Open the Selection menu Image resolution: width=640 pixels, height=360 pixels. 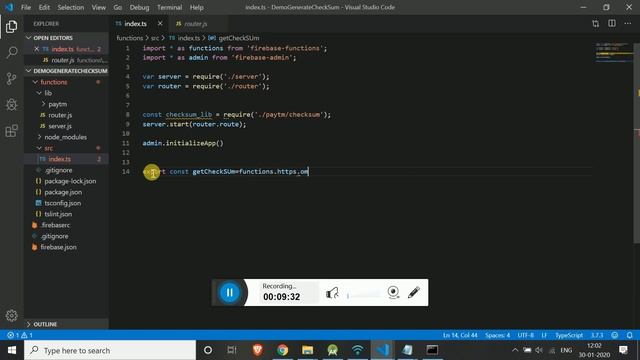[71, 7]
